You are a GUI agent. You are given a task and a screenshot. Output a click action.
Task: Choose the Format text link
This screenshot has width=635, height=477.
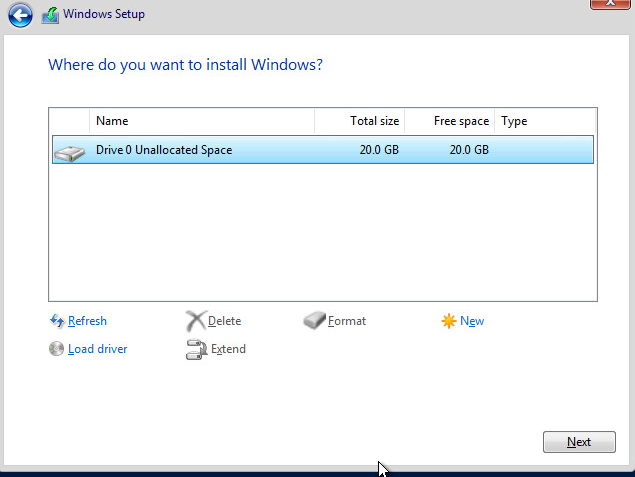click(347, 321)
